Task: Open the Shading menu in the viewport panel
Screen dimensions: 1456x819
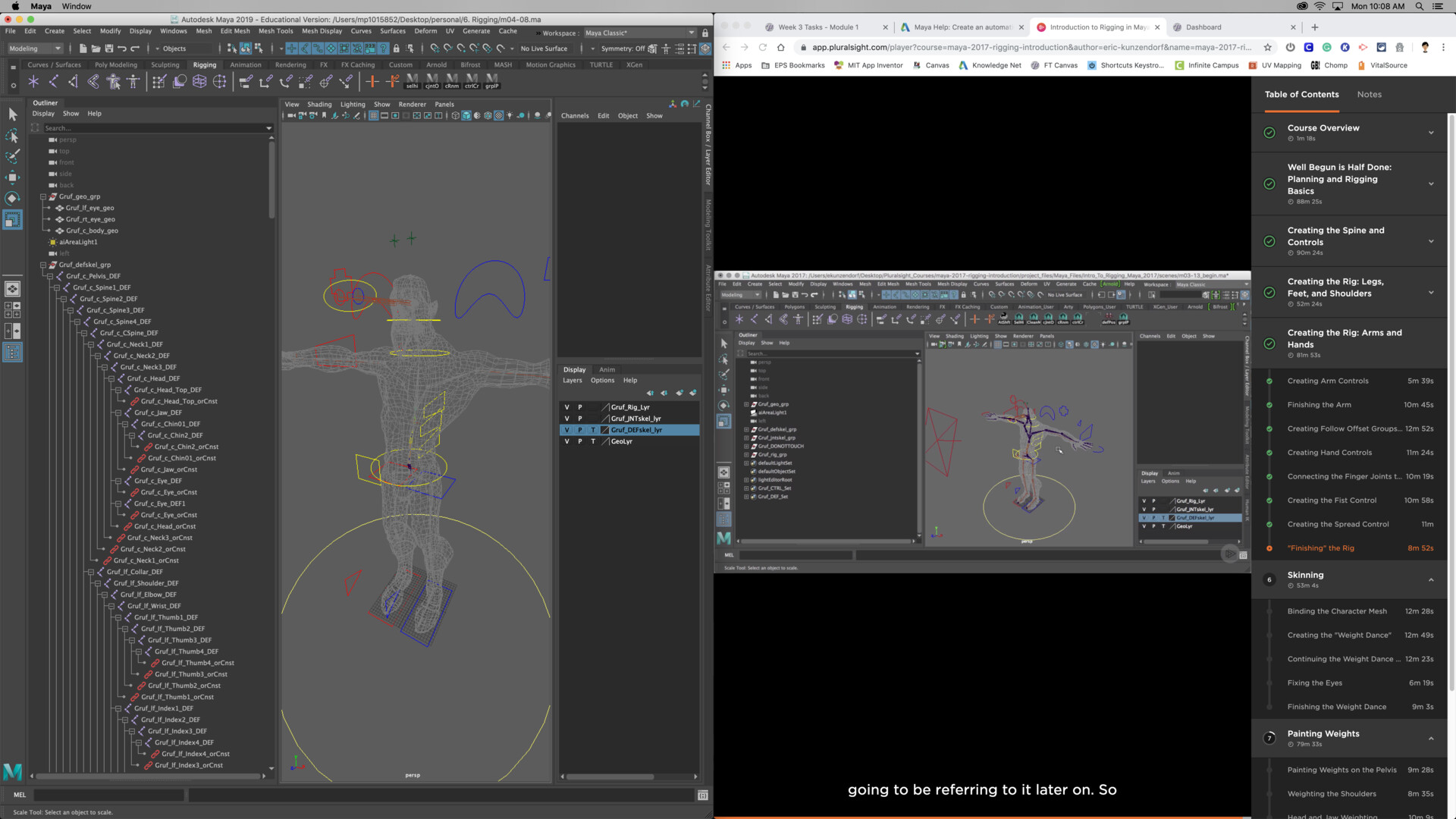Action: click(x=319, y=104)
